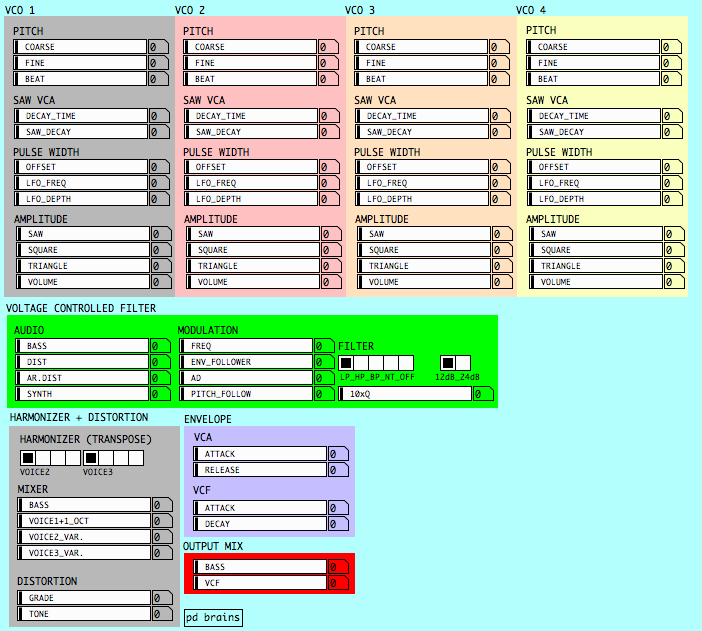
Task: Click the 10xQ filter resonance slider
Action: pyautogui.click(x=405, y=394)
